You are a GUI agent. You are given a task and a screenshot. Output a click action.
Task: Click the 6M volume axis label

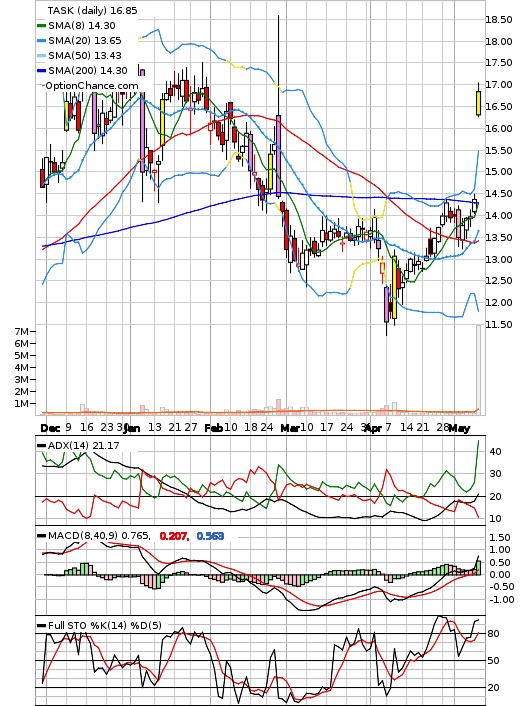tap(22, 344)
